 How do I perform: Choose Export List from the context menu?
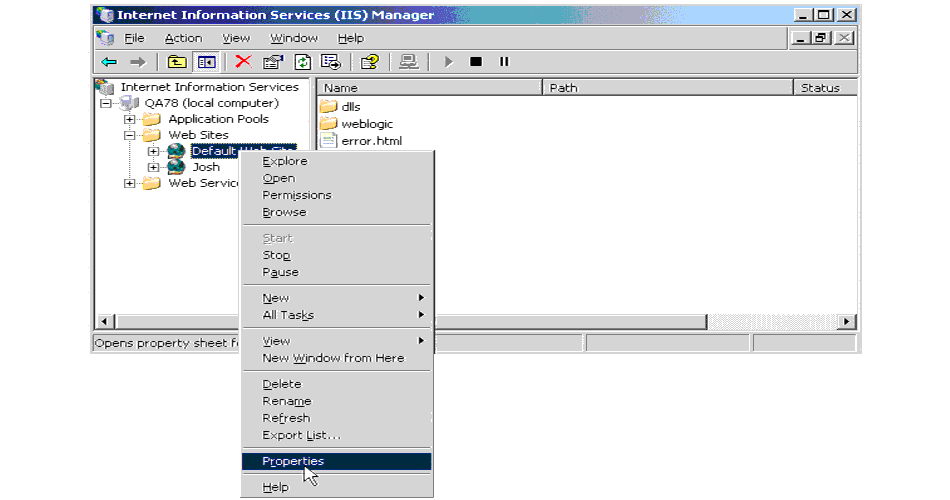[336, 435]
